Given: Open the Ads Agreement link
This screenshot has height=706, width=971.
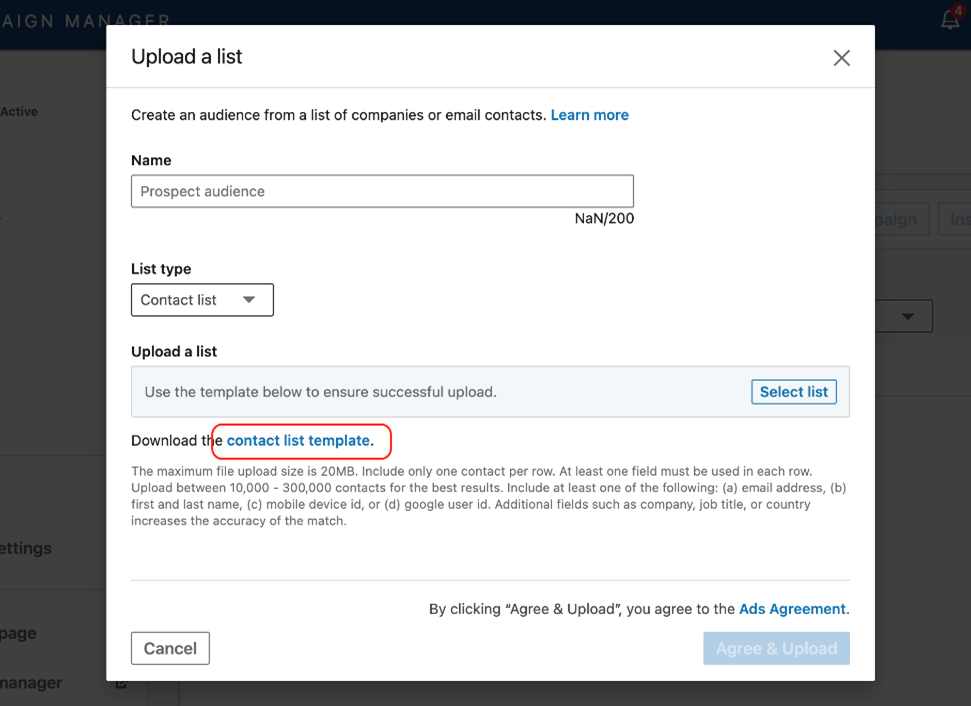Looking at the screenshot, I should click(792, 608).
